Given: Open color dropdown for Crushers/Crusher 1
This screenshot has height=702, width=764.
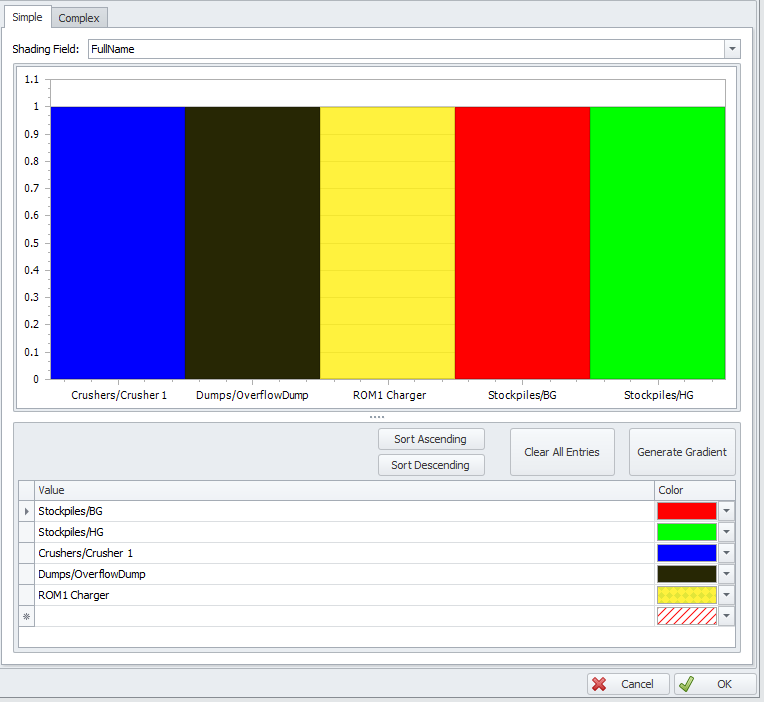Looking at the screenshot, I should [x=726, y=553].
